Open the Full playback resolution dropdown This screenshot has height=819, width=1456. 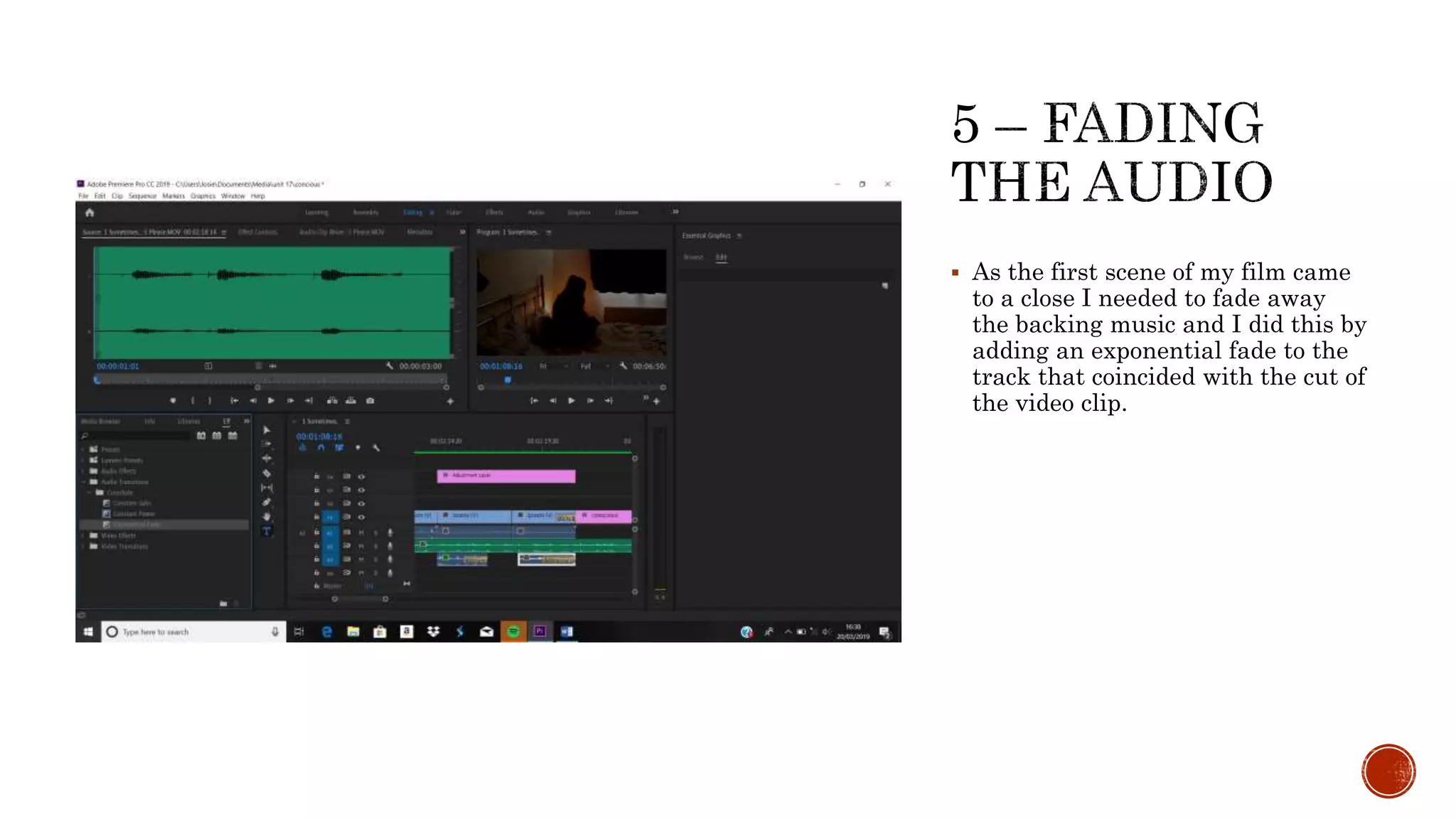pyautogui.click(x=596, y=366)
